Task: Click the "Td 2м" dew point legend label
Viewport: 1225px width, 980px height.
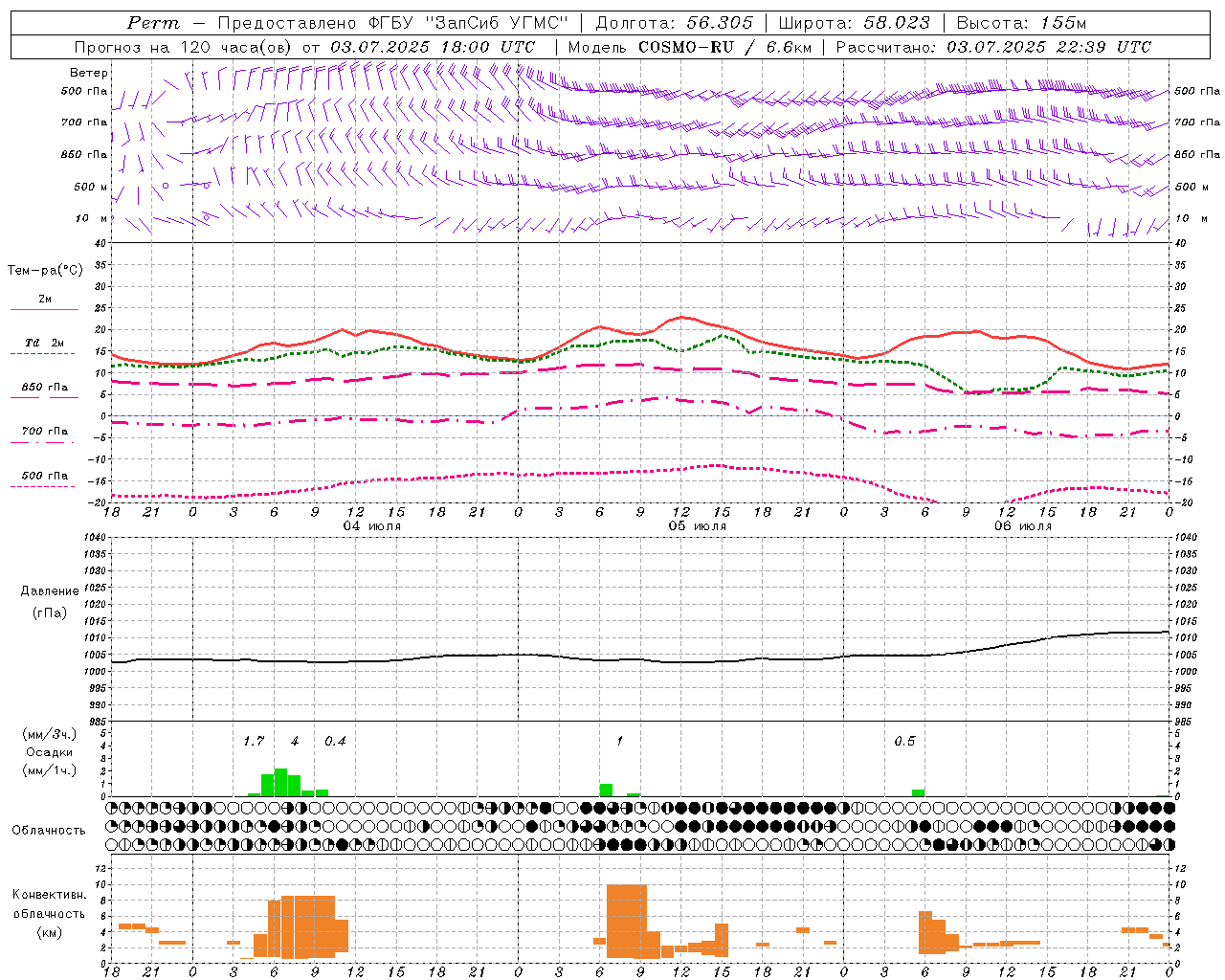Action: click(x=45, y=343)
